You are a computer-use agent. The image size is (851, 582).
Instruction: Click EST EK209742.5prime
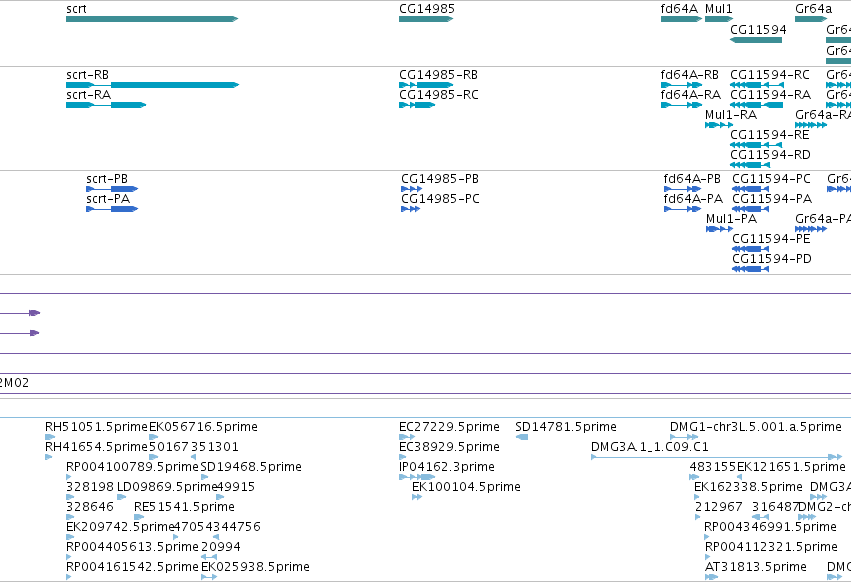point(70,537)
